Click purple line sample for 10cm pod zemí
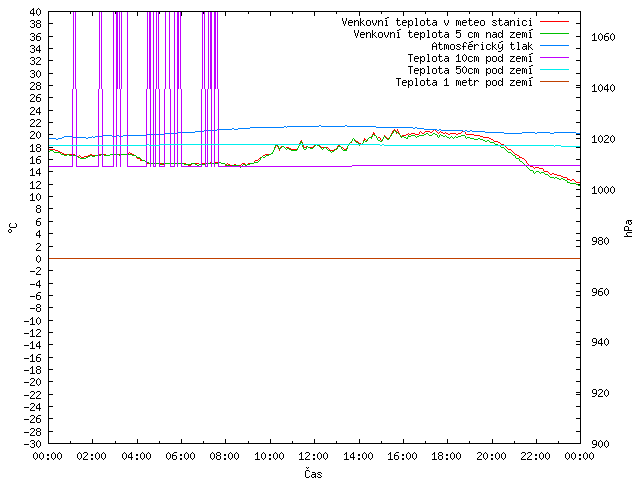 [x=554, y=58]
